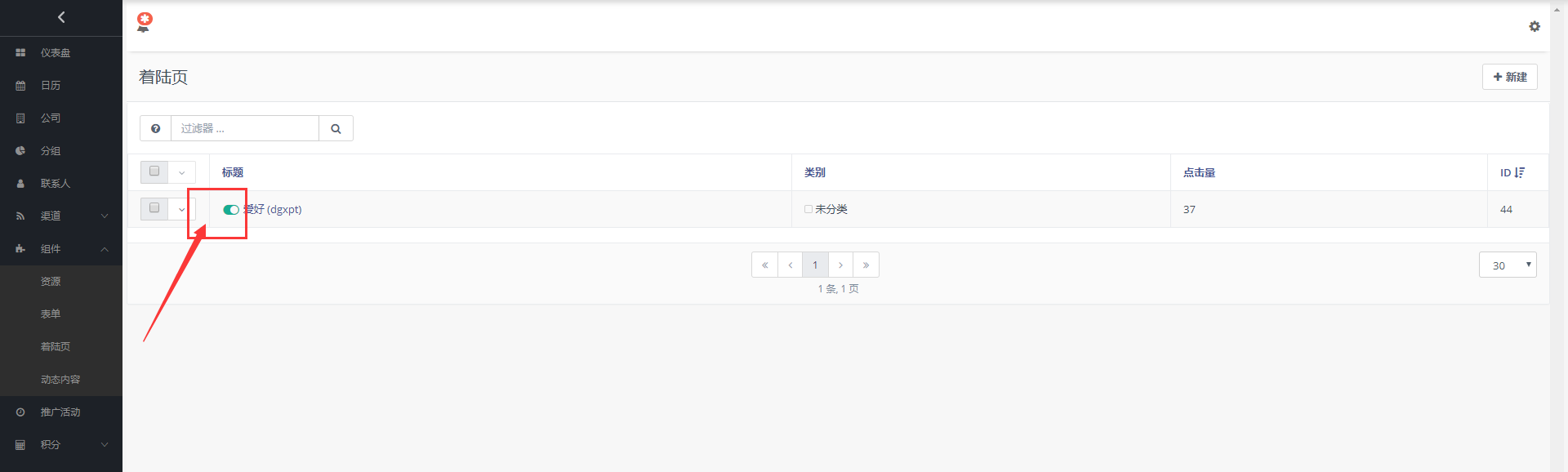Check the checkbox for dgxpt row

(x=154, y=208)
